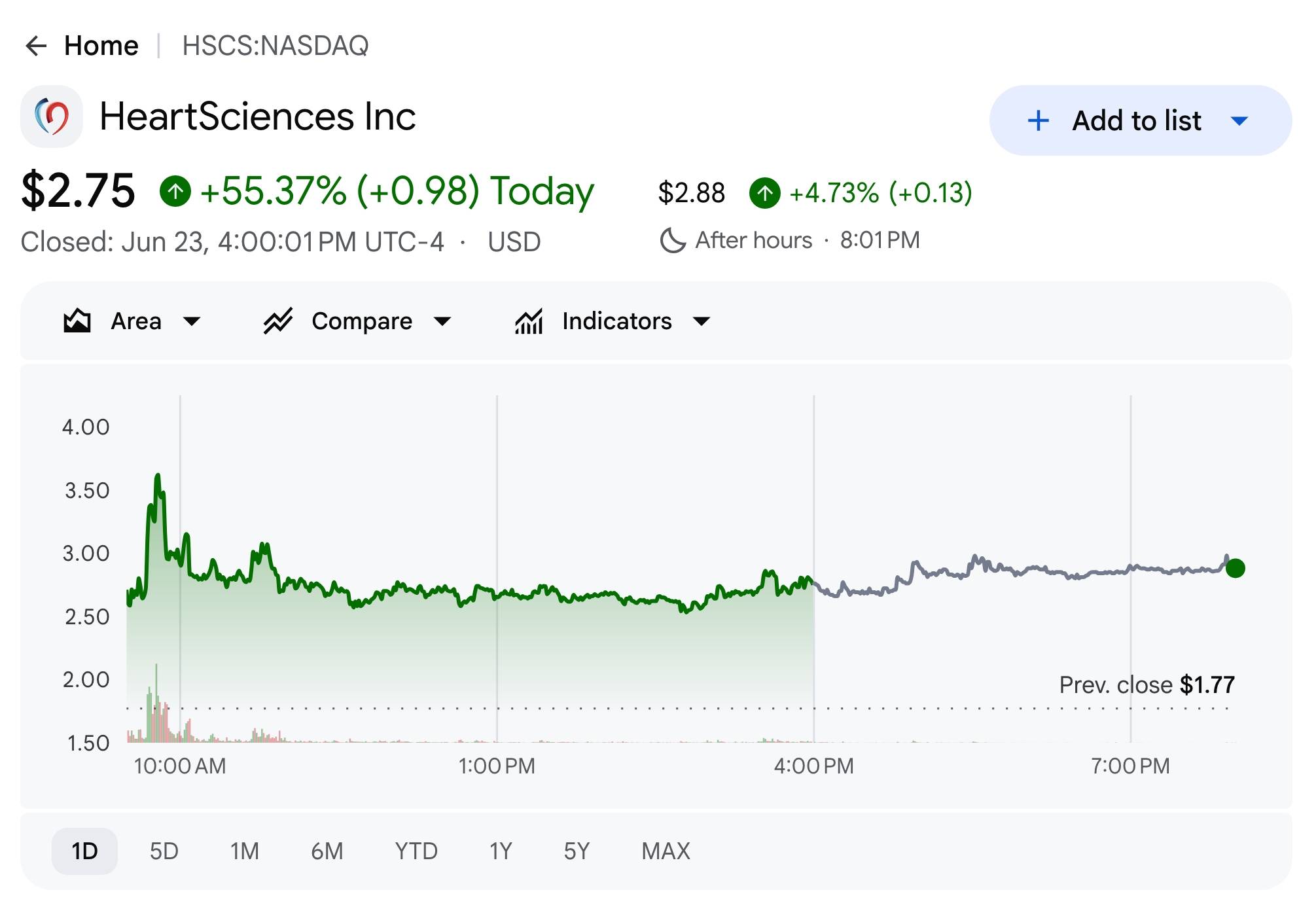1316x905 pixels.
Task: Click the HSCS:NASDAQ ticker text
Action: click(276, 46)
